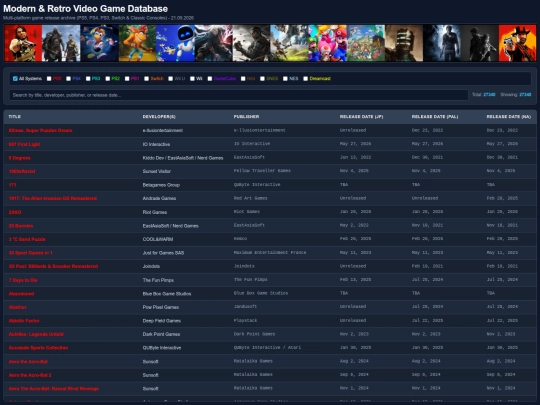Uncheck the All Systems checkbox

coord(15,79)
